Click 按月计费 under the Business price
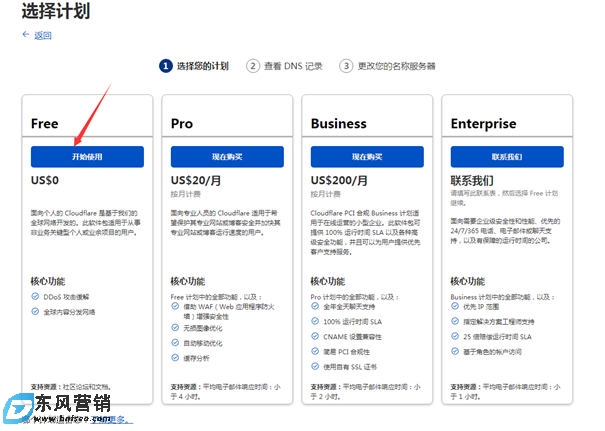Image resolution: width=605 pixels, height=431 pixels. 326,194
